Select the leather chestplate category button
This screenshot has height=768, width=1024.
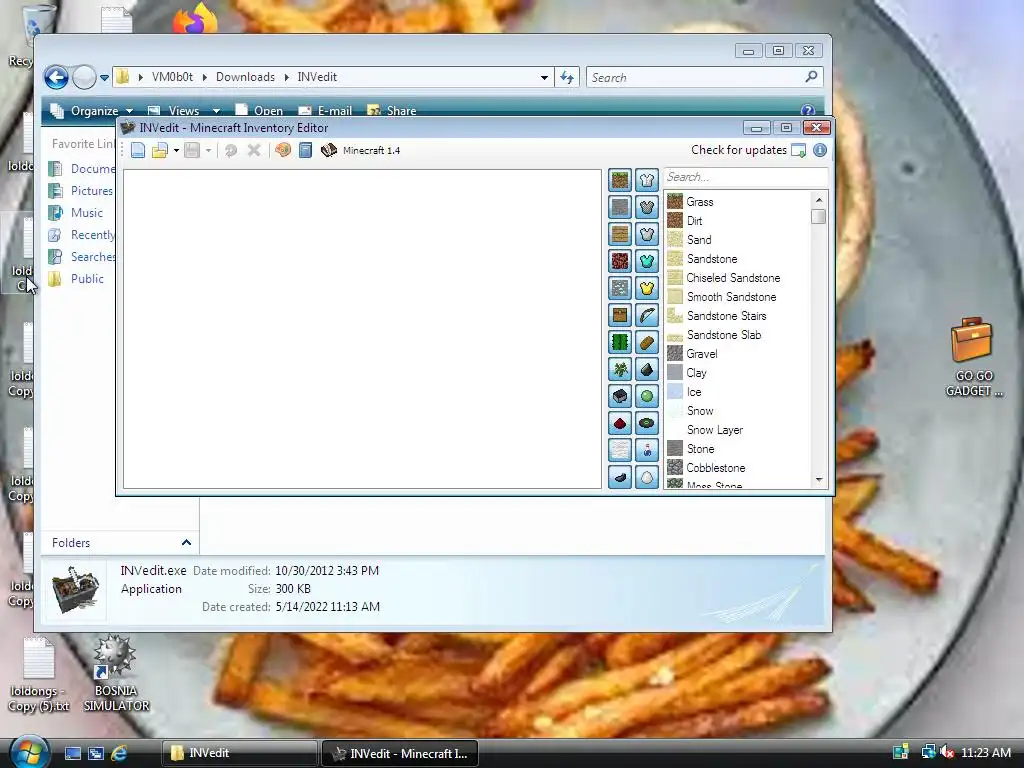647,180
